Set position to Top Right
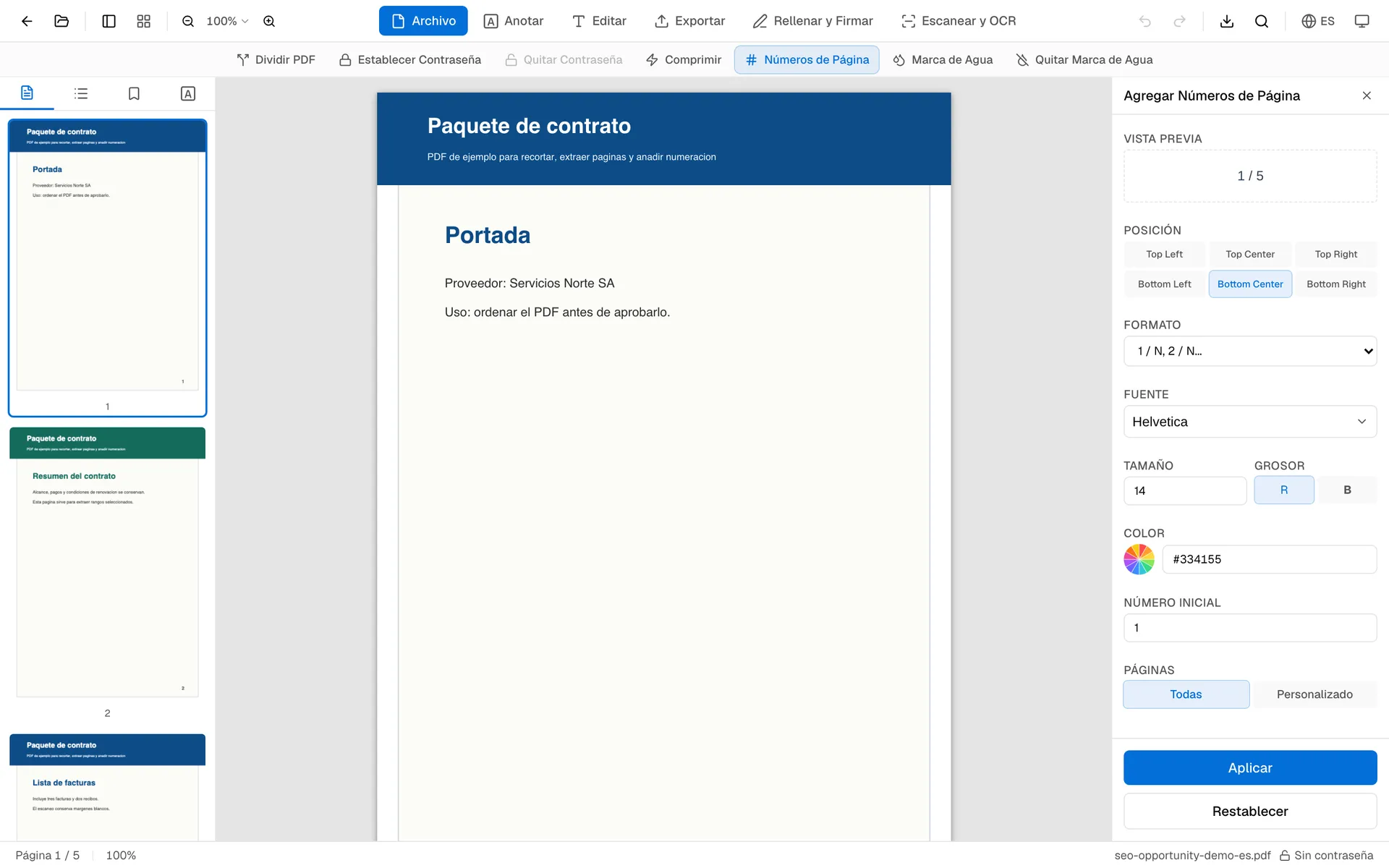The image size is (1389, 868). pyautogui.click(x=1336, y=255)
